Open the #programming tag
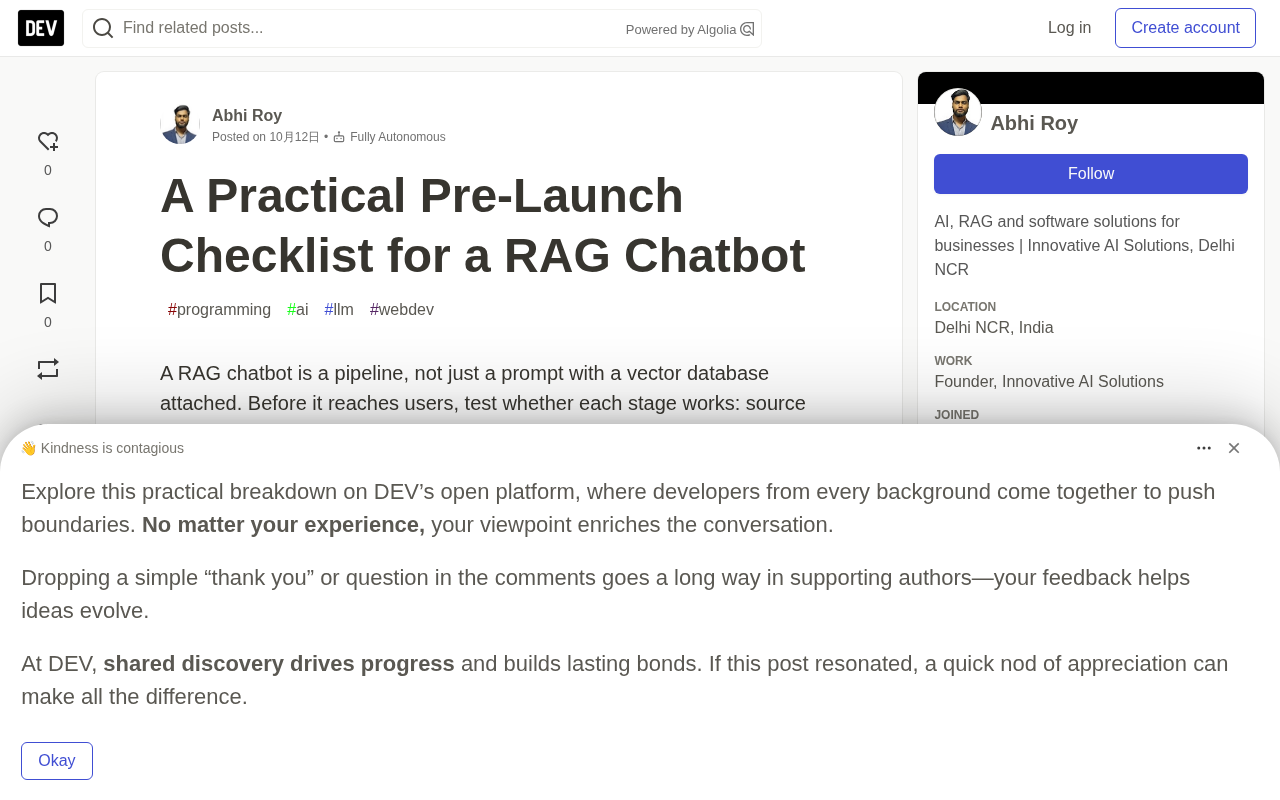Image resolution: width=1280 pixels, height=800 pixels. (x=219, y=310)
